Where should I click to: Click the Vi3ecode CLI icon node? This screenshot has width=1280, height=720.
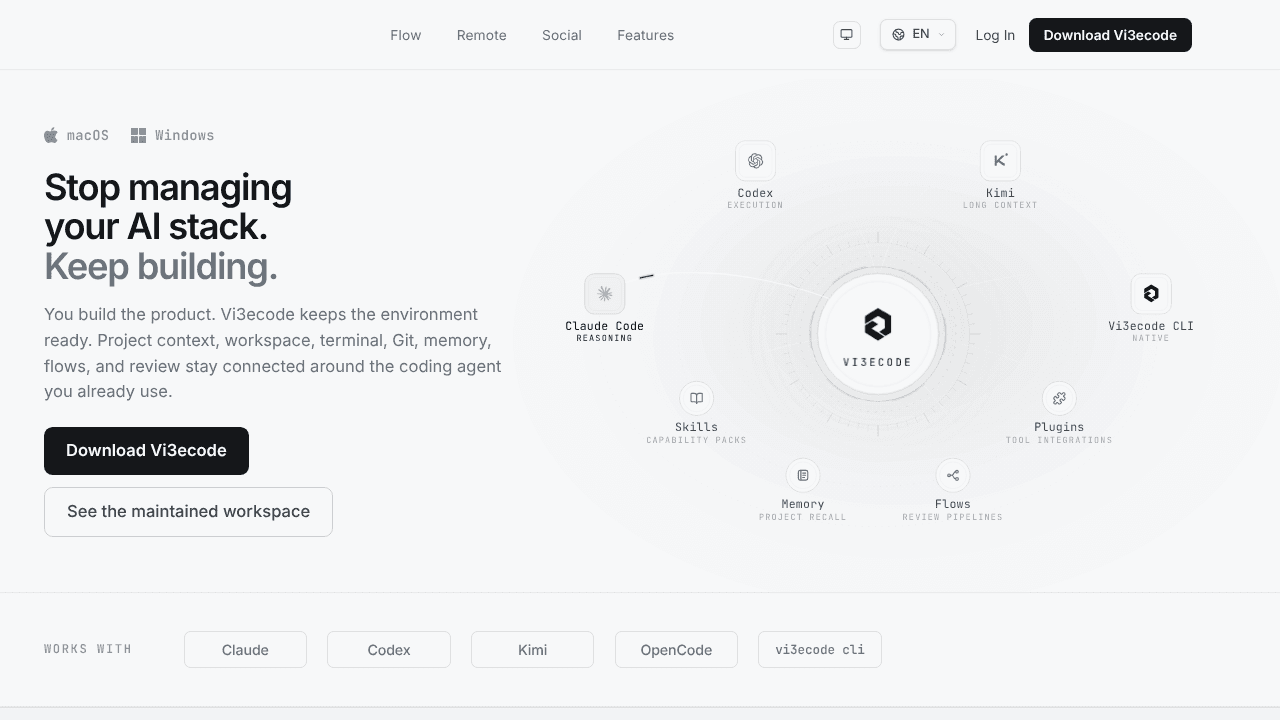[1151, 294]
